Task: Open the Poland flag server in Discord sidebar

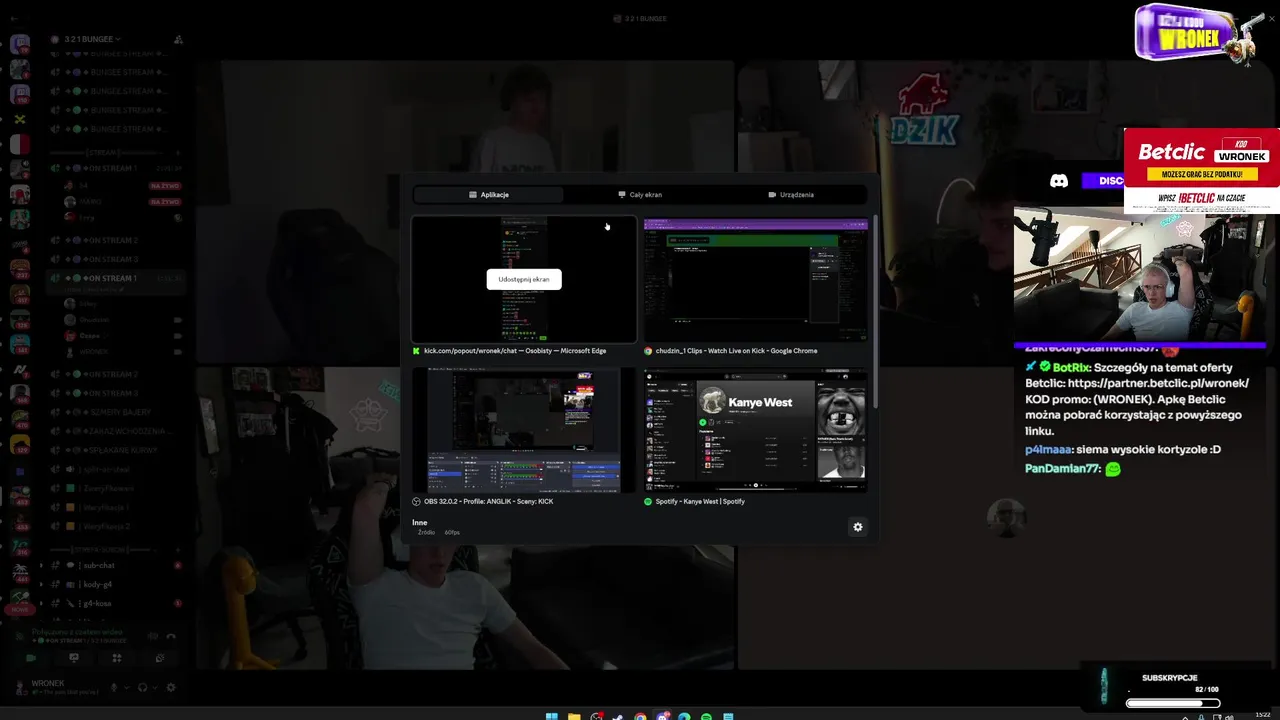Action: [x=20, y=144]
